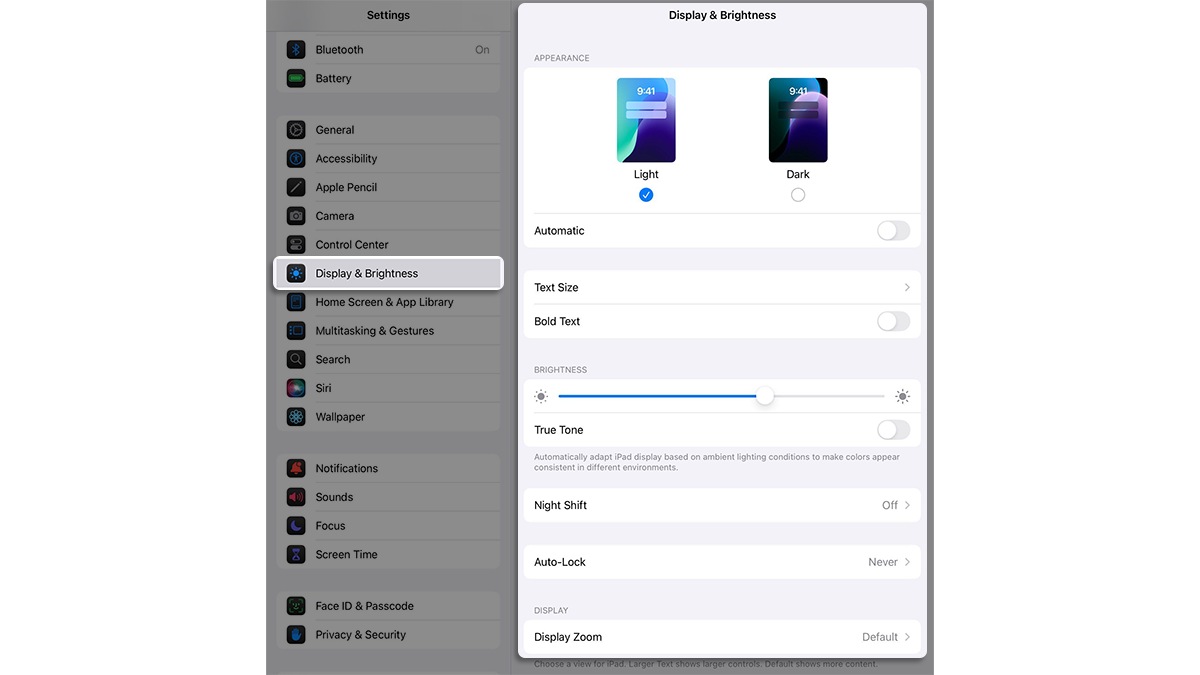Open Screen Time in sidebar
This screenshot has height=675, width=1200.
[388, 554]
